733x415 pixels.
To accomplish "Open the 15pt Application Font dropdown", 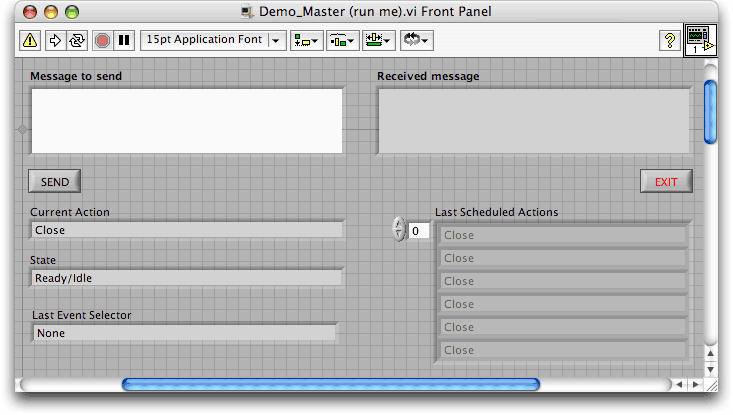I will pyautogui.click(x=213, y=40).
